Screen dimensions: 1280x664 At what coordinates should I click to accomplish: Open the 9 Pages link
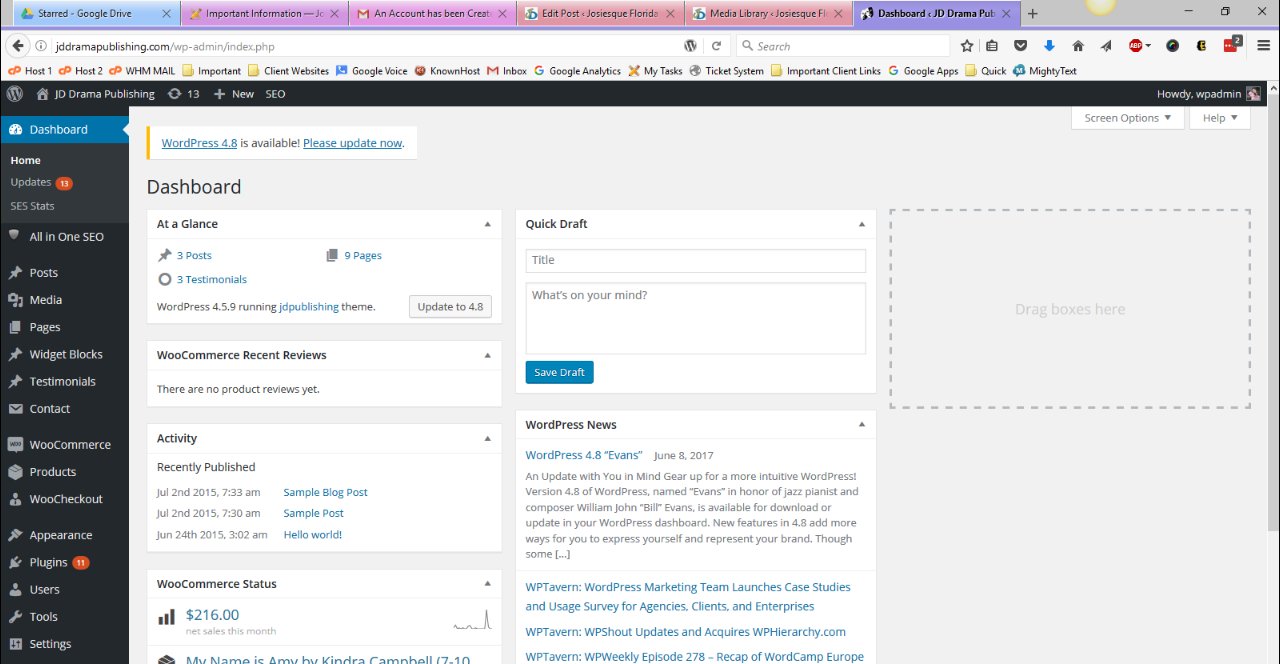click(363, 255)
